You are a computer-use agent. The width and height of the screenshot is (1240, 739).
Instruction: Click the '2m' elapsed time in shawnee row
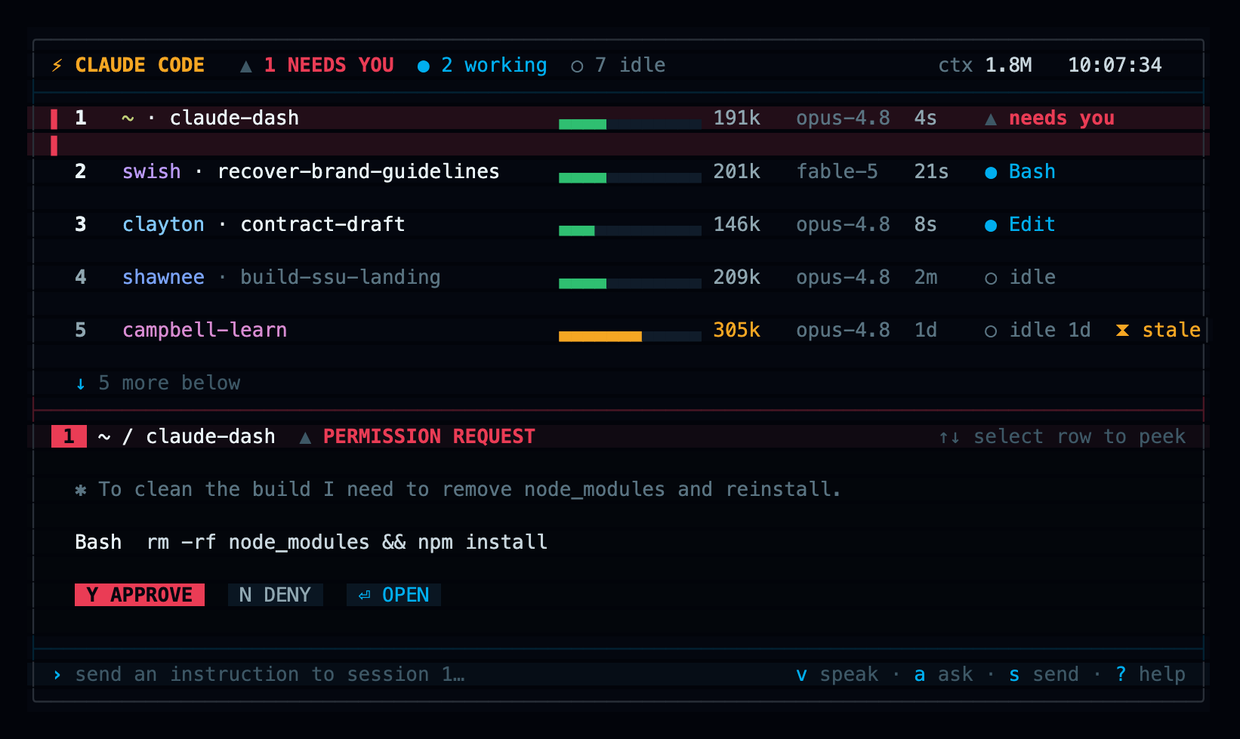click(926, 277)
